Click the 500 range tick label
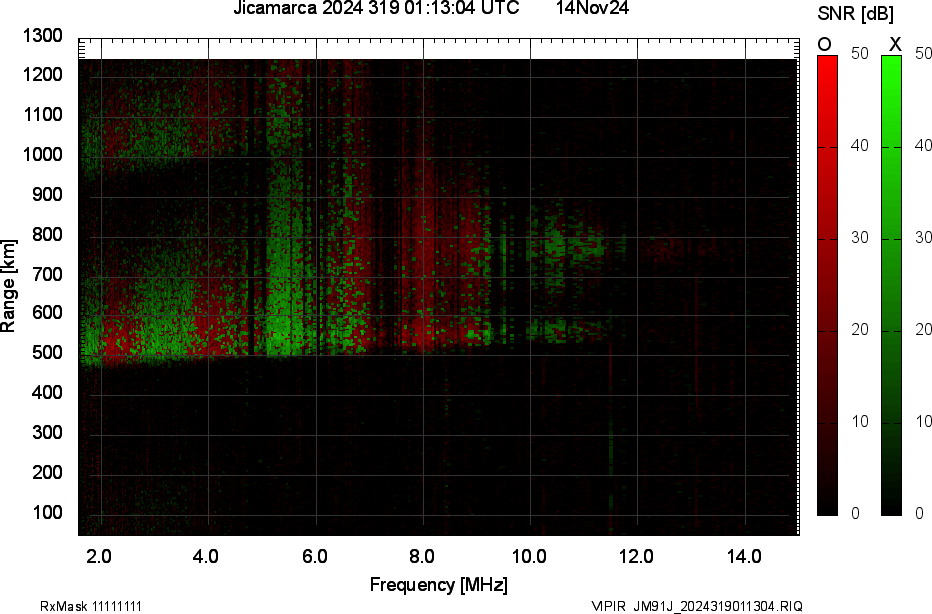 (x=49, y=353)
